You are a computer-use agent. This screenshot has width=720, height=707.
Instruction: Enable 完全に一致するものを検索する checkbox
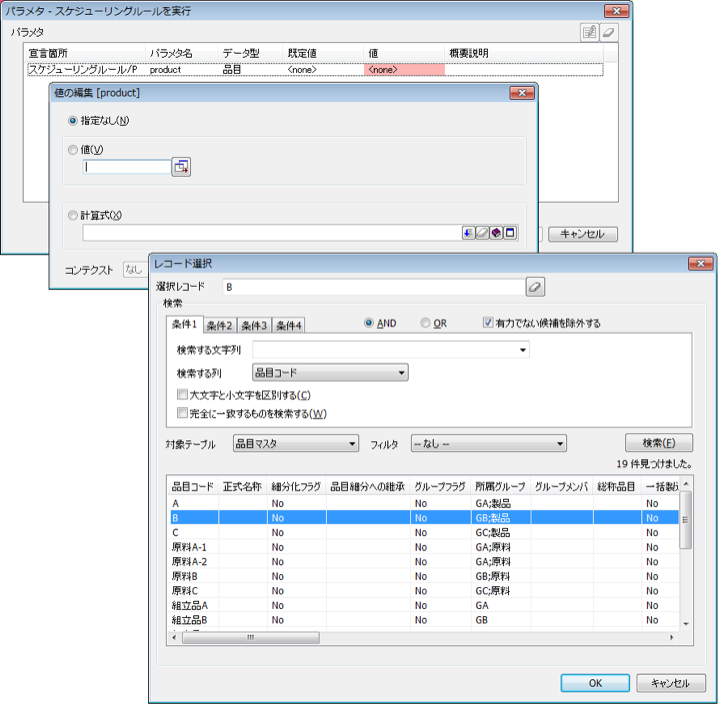pos(182,412)
